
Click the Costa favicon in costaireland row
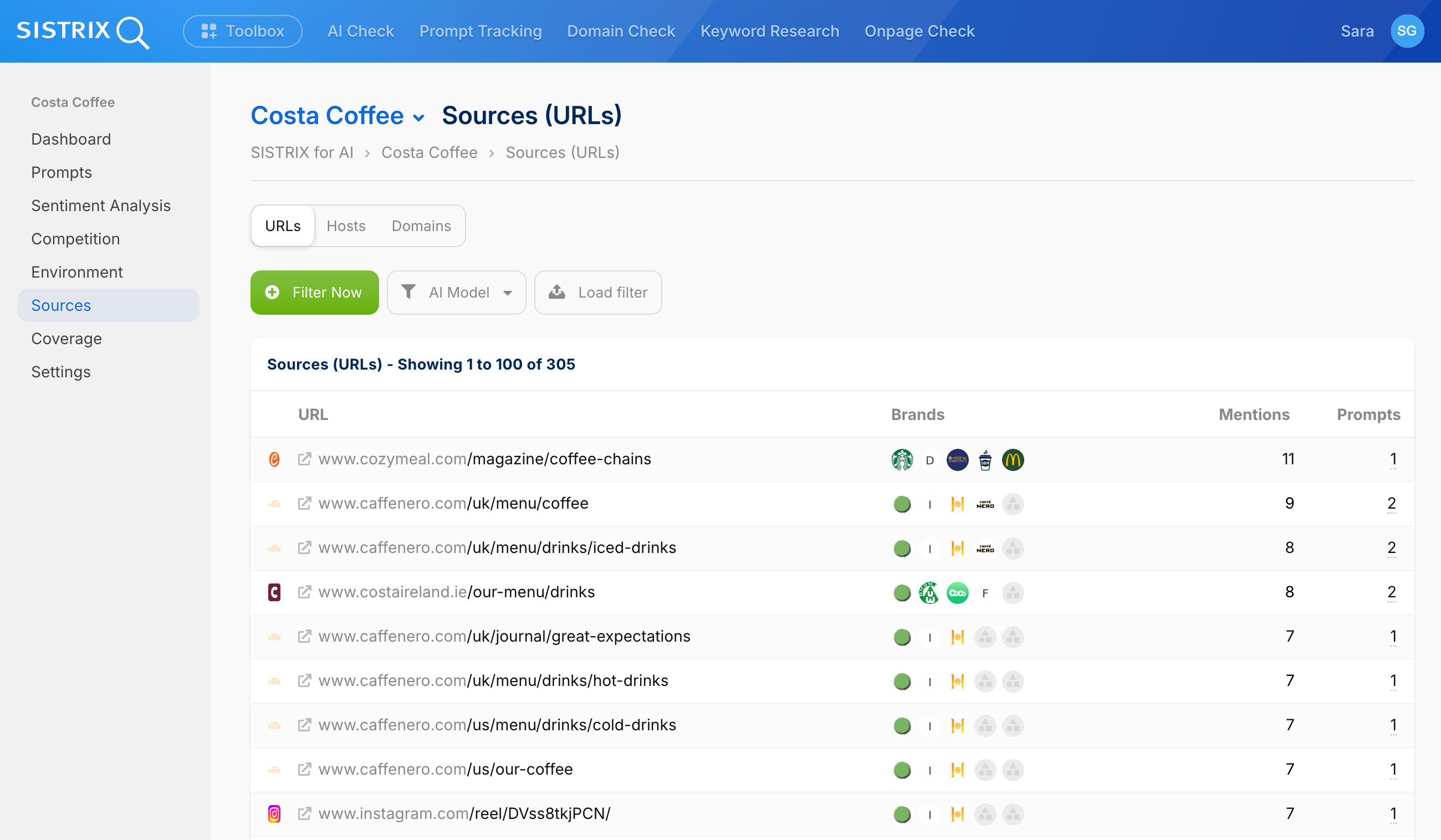click(x=274, y=592)
